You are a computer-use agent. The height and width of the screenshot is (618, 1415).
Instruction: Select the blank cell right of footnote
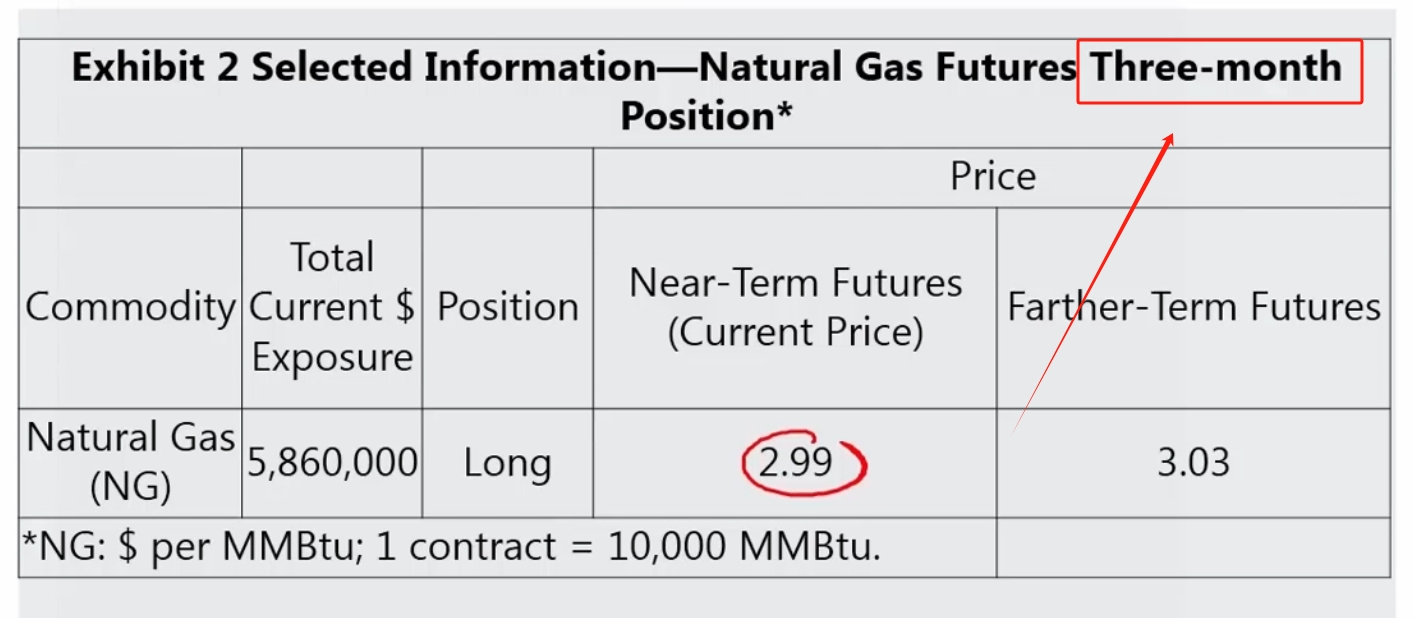click(1193, 547)
